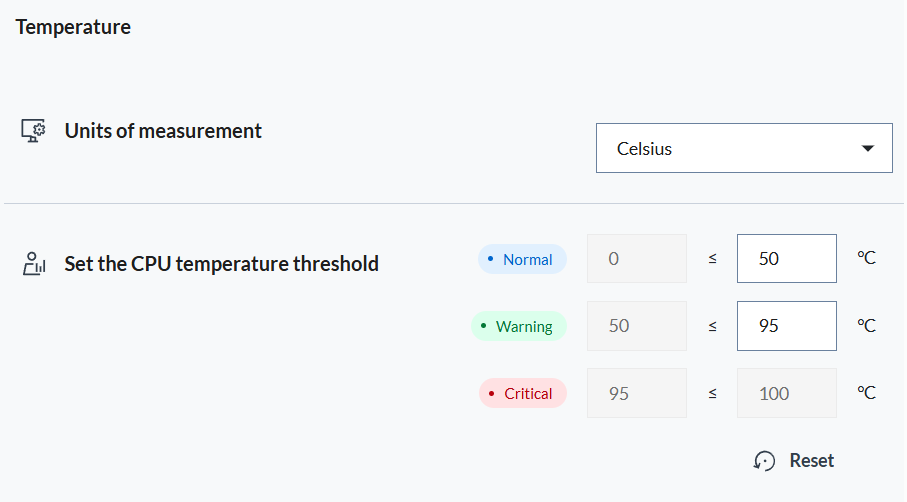Click the disabled Normal lower field showing 0
907x502 pixels.
(637, 259)
